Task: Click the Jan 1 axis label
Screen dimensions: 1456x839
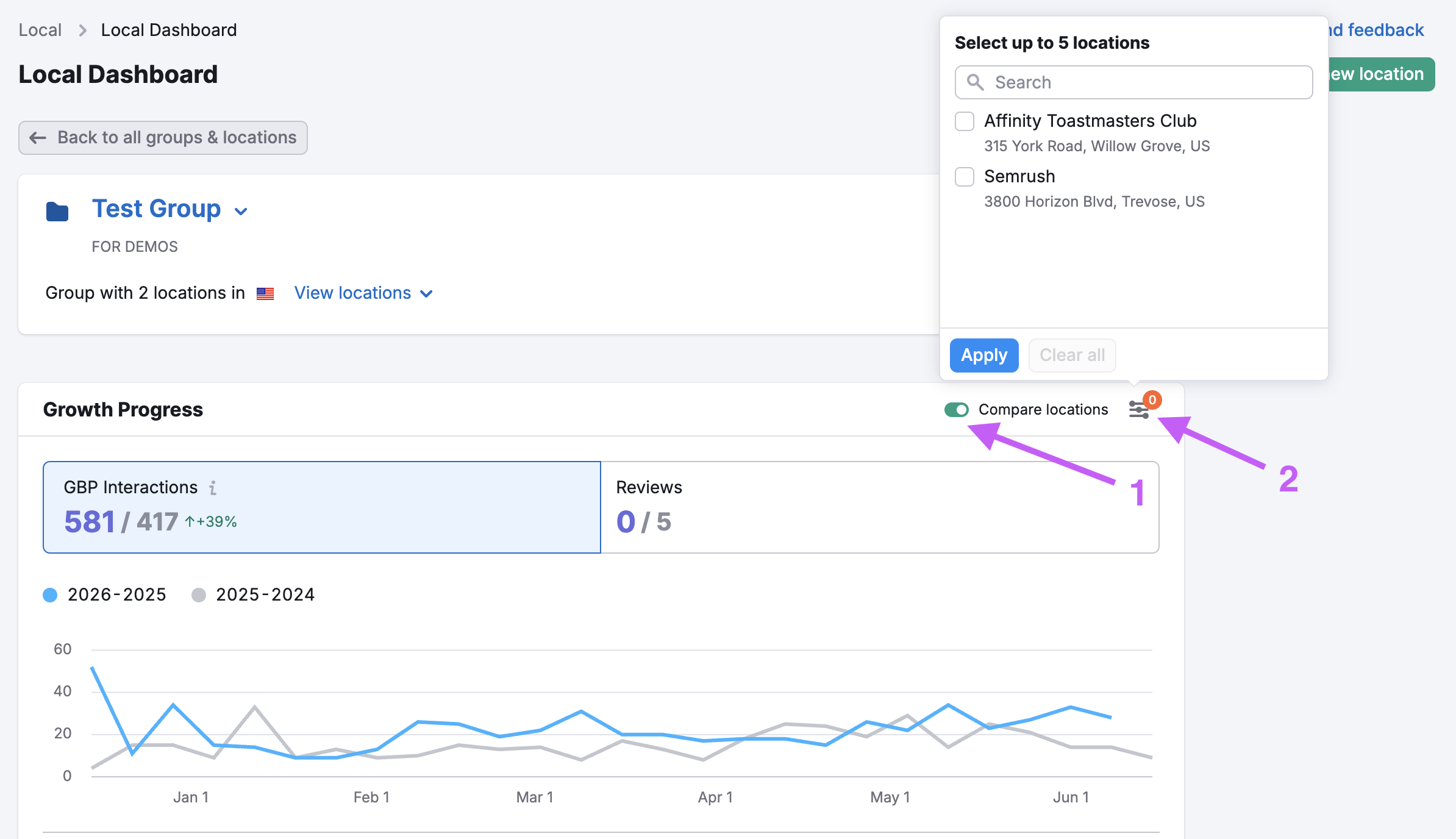Action: click(191, 798)
